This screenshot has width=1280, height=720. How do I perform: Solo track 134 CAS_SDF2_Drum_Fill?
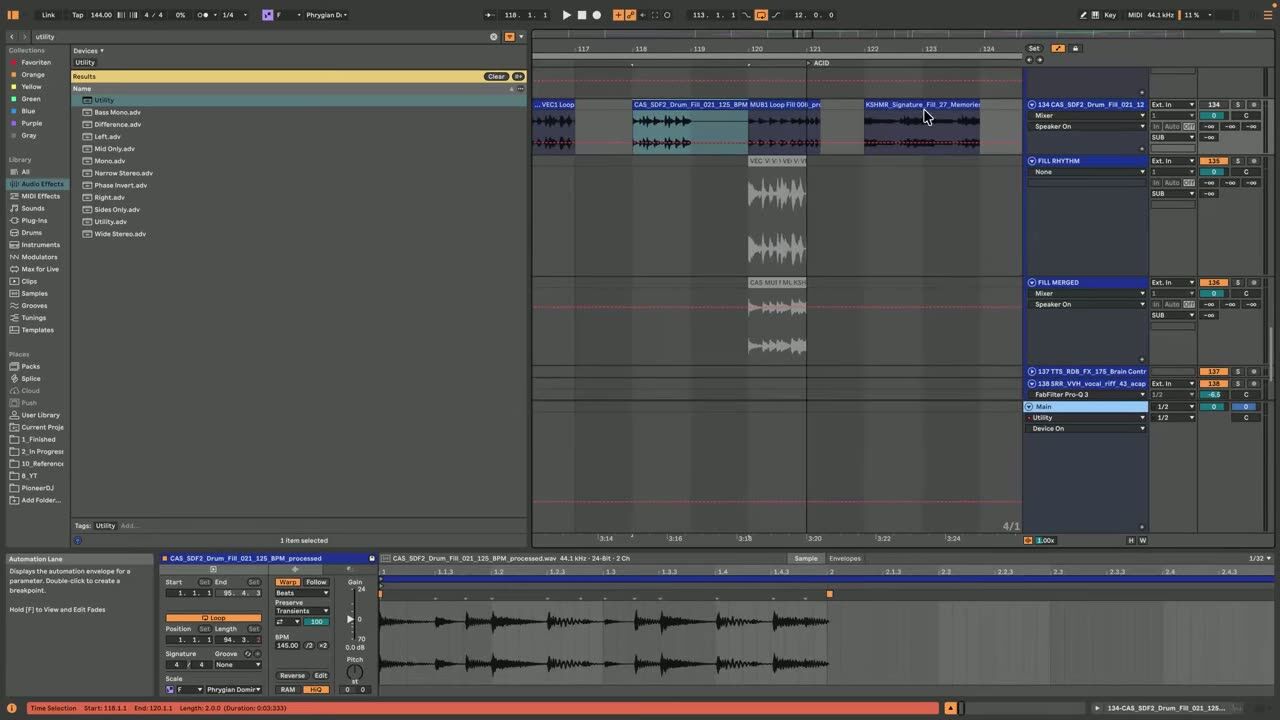(1237, 104)
